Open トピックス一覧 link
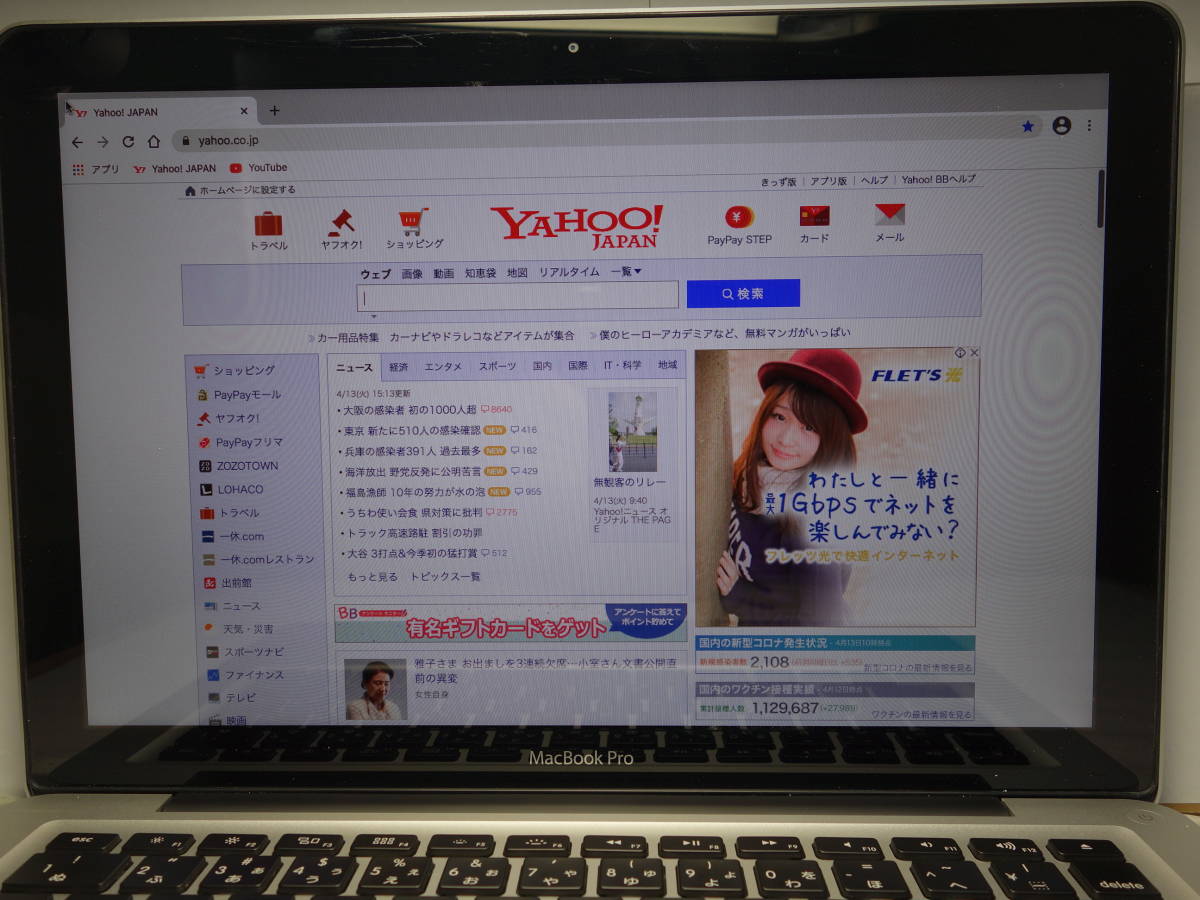 click(x=445, y=577)
